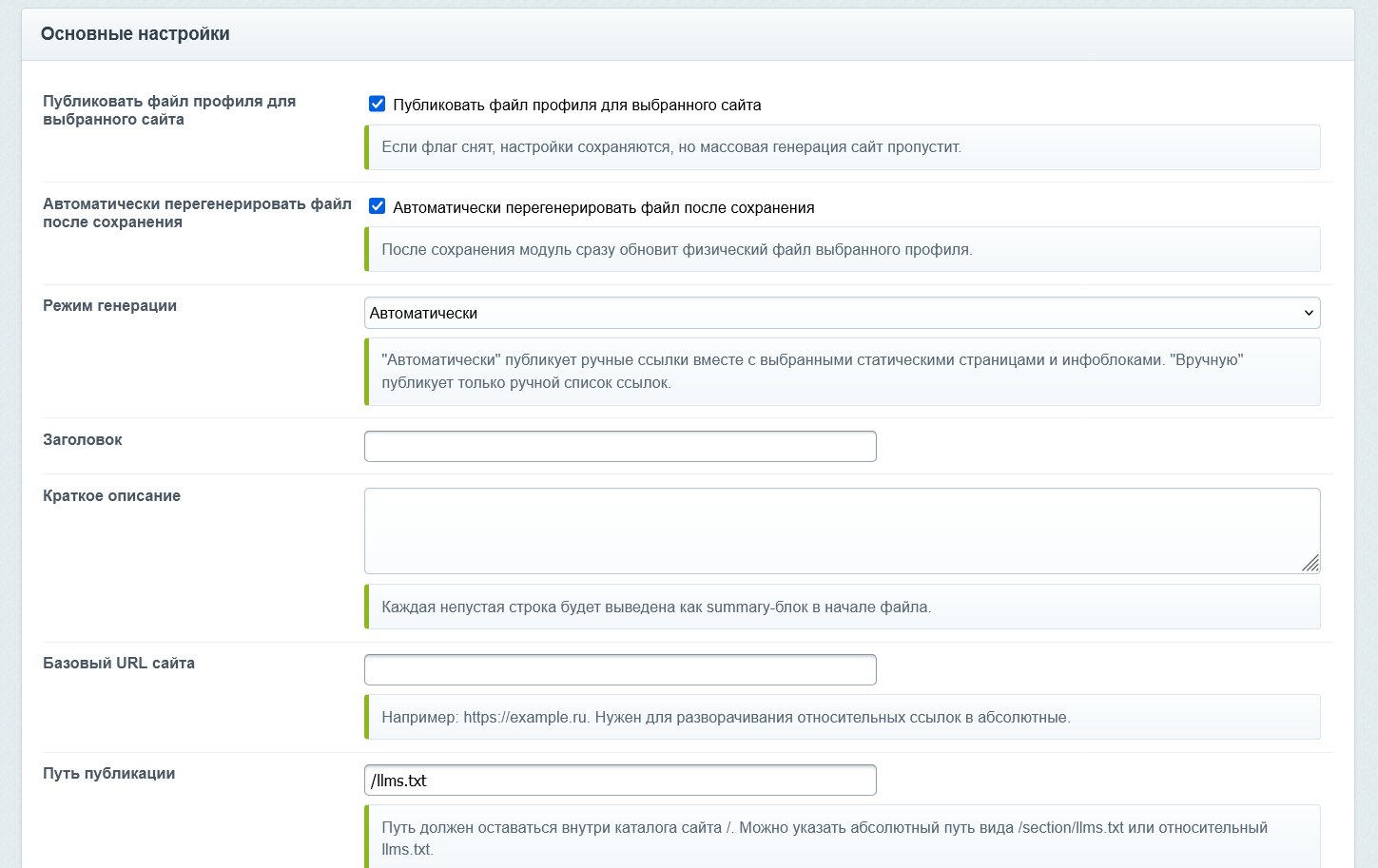This screenshot has height=868, width=1378.
Task: Click the bold 'Заголовок' row label
Action: tap(83, 439)
